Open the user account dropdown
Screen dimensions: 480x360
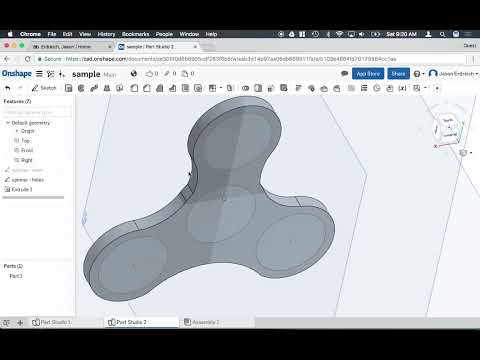click(x=453, y=73)
